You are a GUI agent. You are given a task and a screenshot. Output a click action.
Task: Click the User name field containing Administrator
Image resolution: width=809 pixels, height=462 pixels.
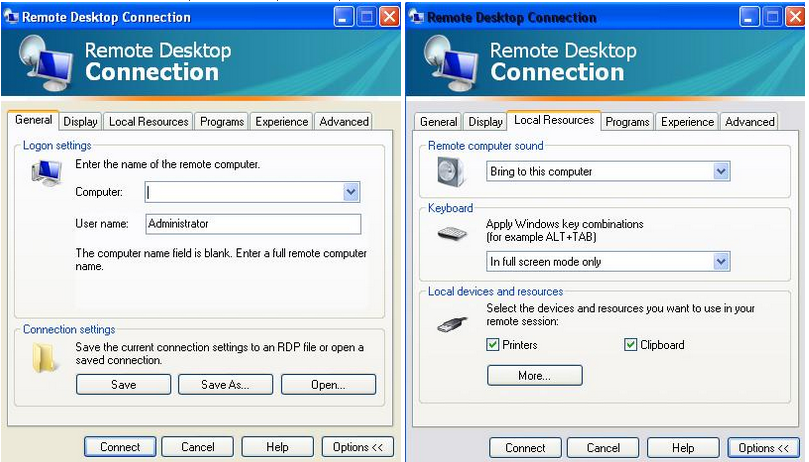click(253, 224)
